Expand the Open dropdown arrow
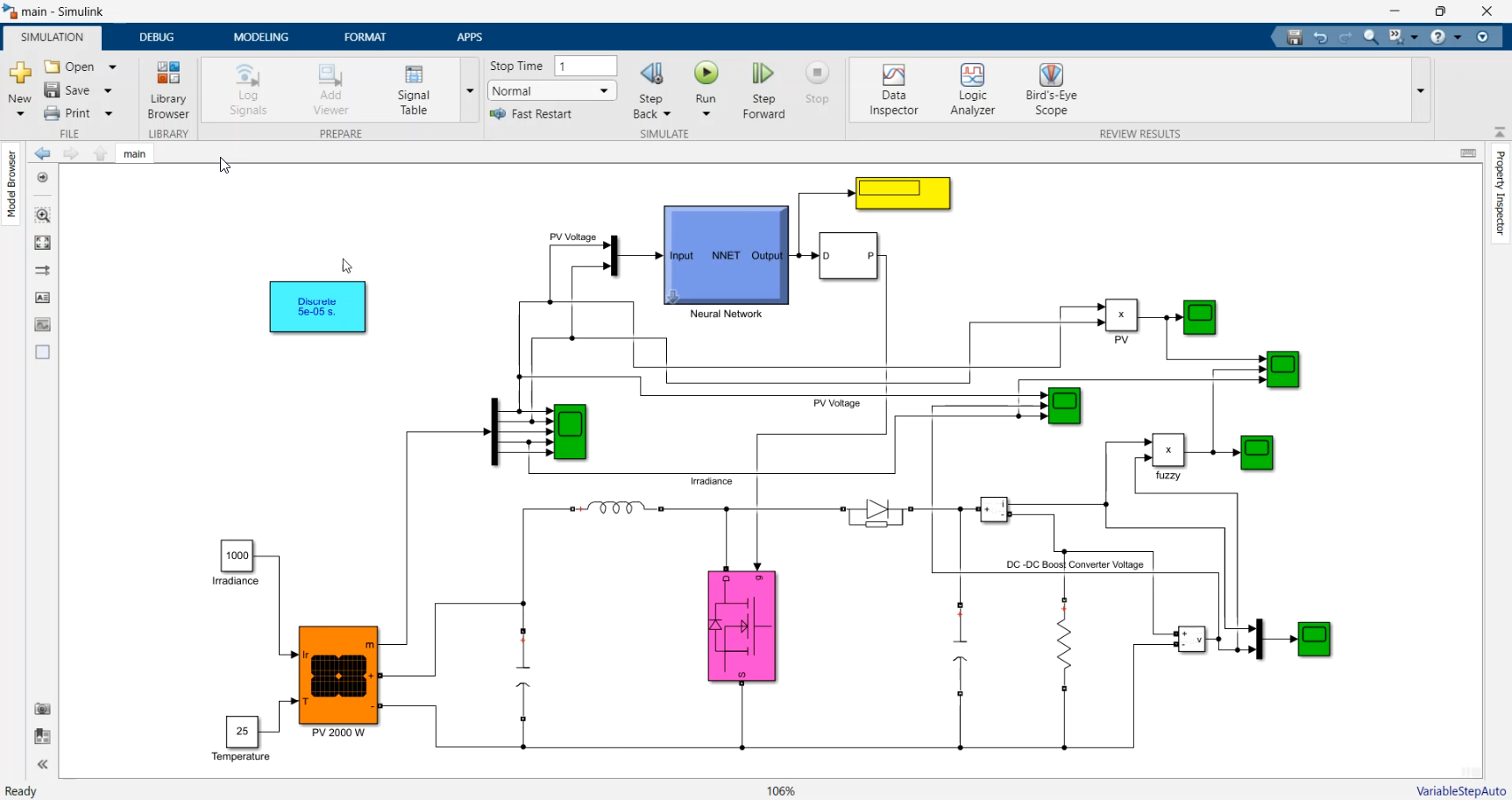 [112, 67]
